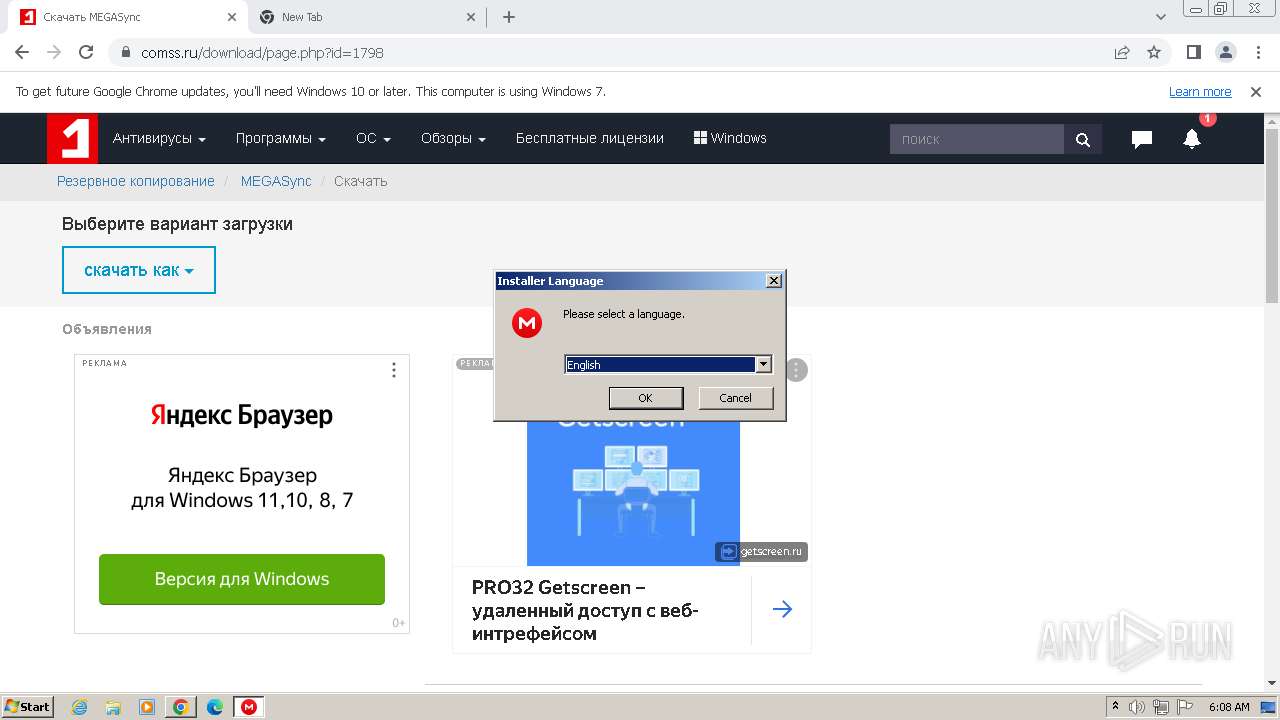
Task: Open the Windows Start button
Action: [x=27, y=706]
